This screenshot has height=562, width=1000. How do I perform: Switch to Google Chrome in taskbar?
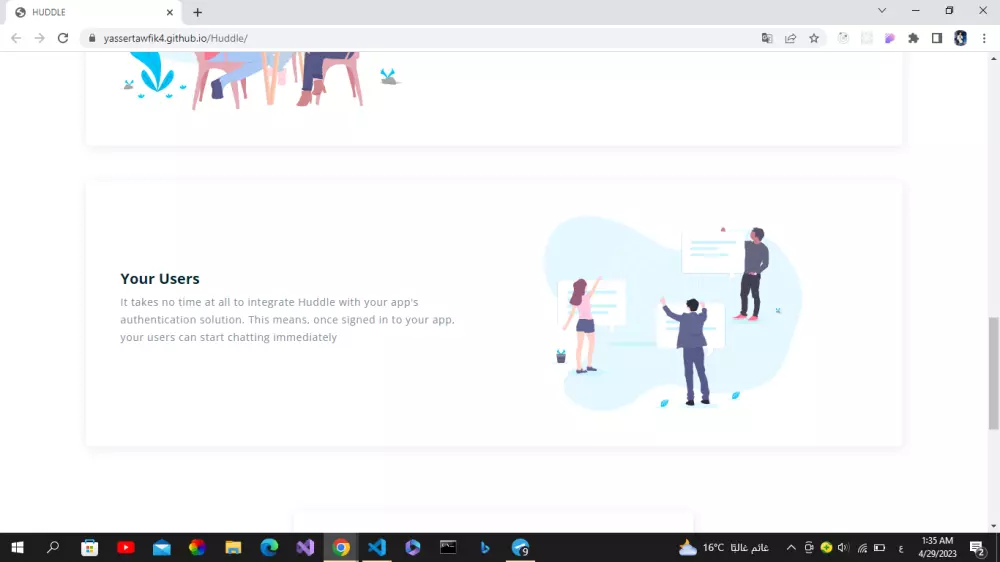(341, 547)
